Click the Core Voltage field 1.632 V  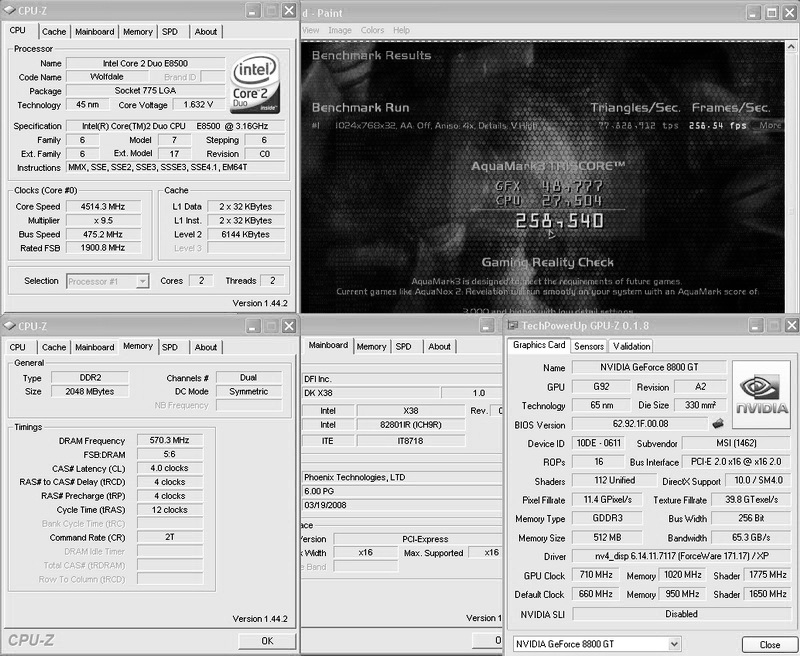tap(198, 105)
